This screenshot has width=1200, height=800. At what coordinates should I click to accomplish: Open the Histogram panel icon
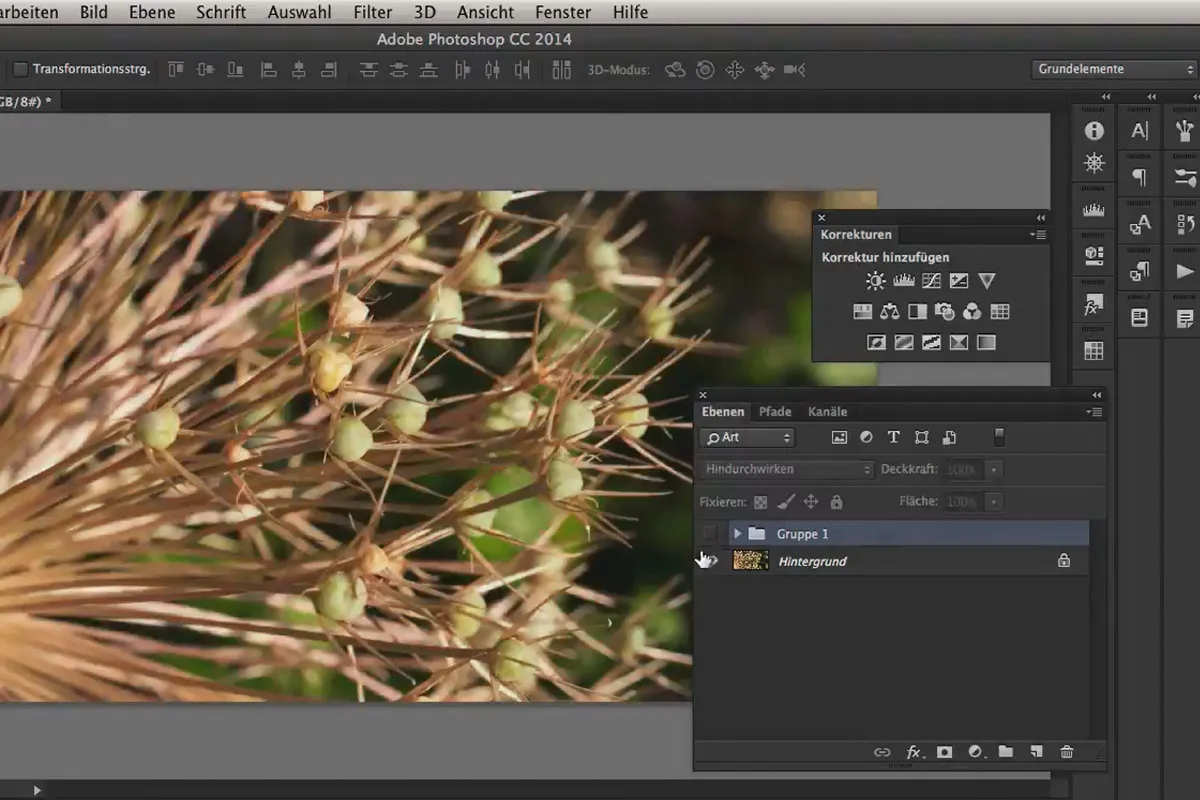coord(1094,210)
